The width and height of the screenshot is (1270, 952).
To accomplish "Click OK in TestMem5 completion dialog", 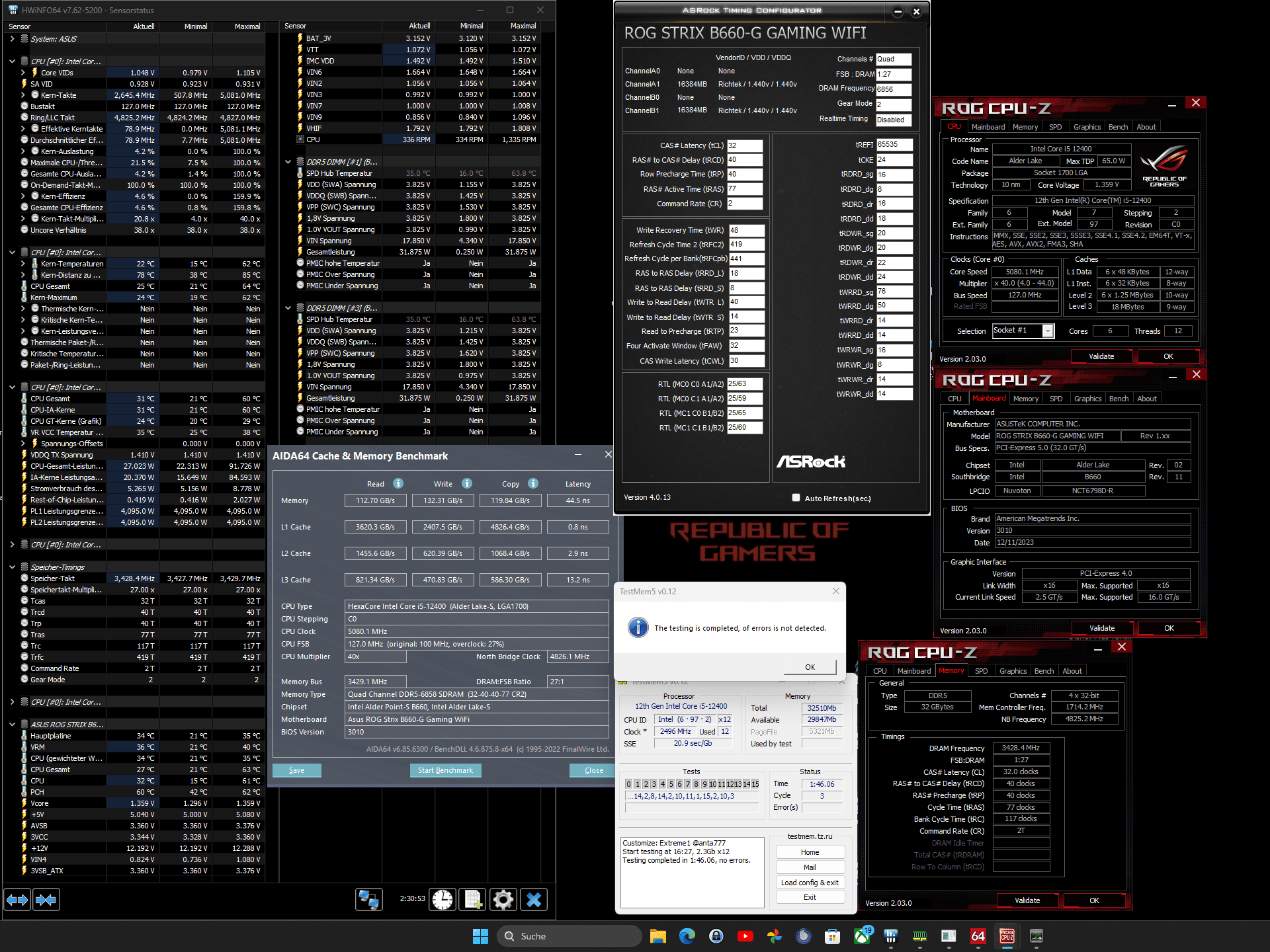I will [810, 667].
